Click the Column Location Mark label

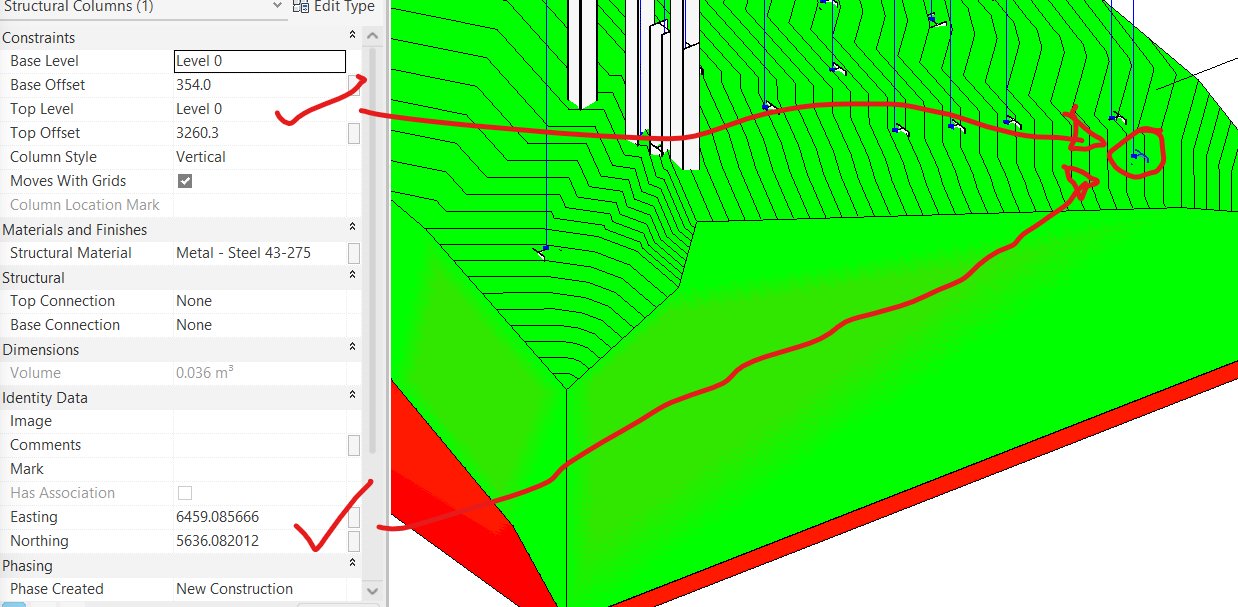pos(85,205)
